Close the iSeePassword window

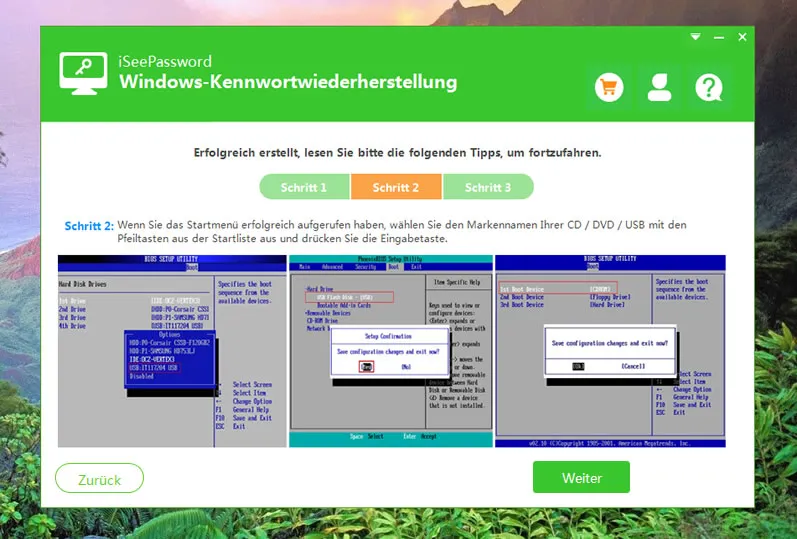742,37
